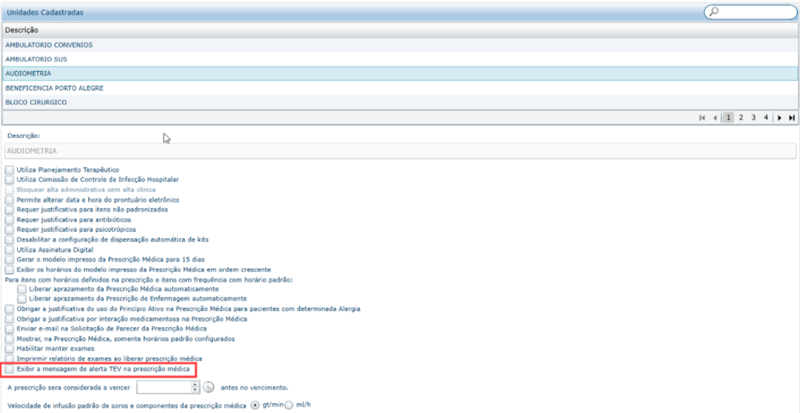The height and width of the screenshot is (413, 800).
Task: Check Liberar aprazamento da Prescrição Médica automaticamente
Action: point(22,289)
